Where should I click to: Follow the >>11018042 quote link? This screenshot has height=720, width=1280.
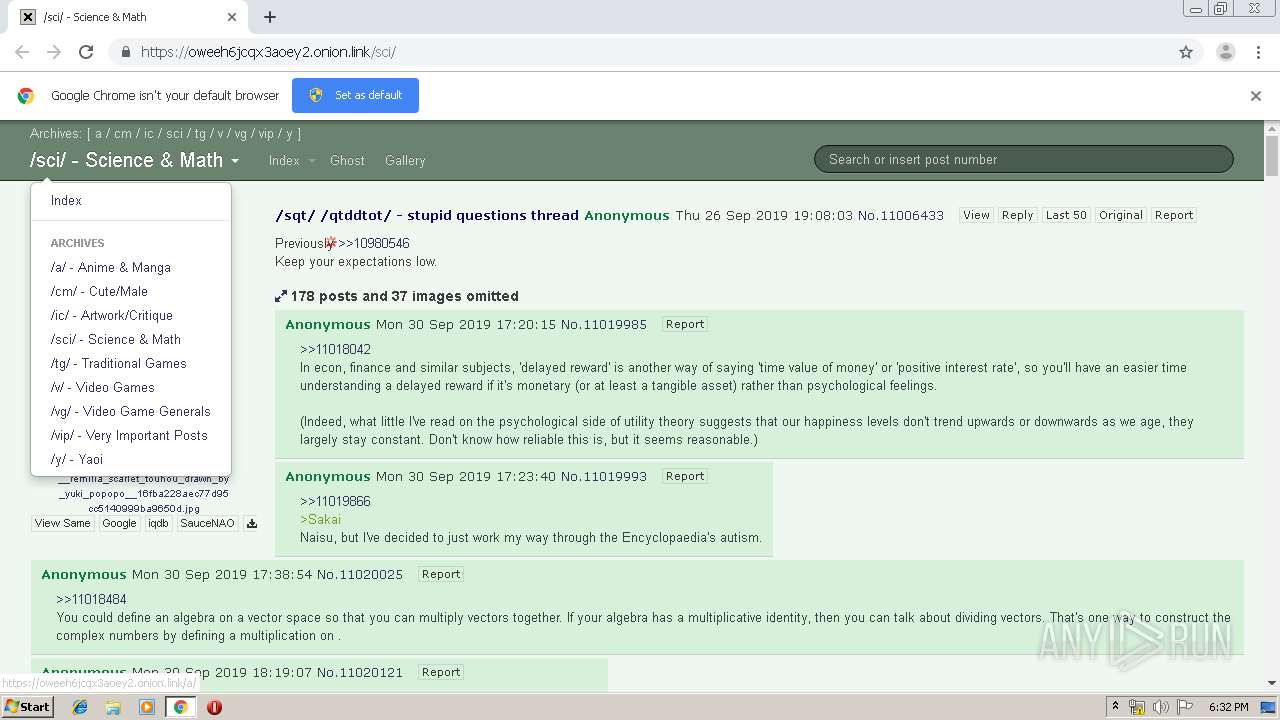point(335,349)
